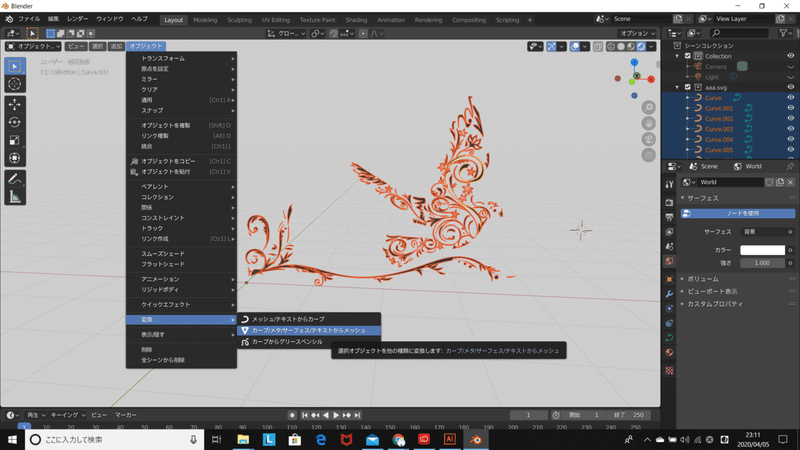The image size is (800, 450).
Task: Adjust the 強さ 1.000 value field
Action: click(x=762, y=263)
